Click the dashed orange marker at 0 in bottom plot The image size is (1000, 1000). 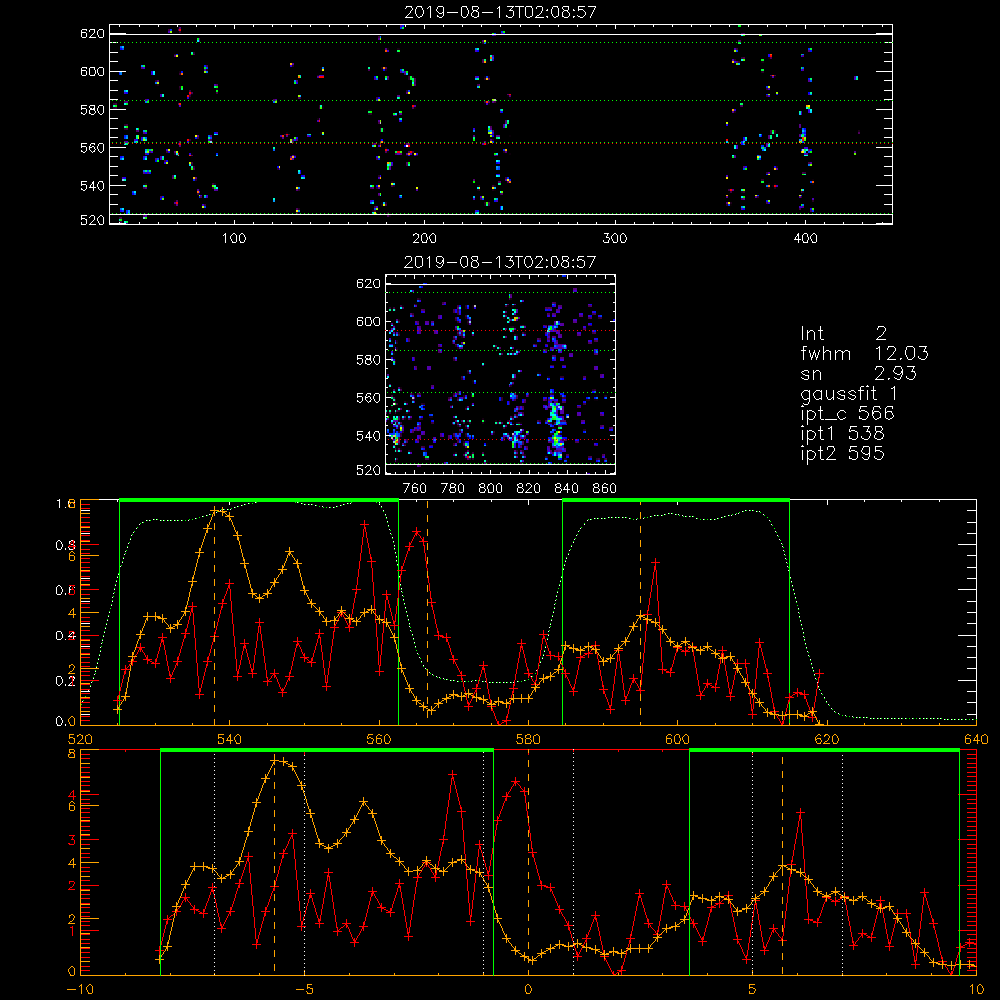(x=528, y=861)
